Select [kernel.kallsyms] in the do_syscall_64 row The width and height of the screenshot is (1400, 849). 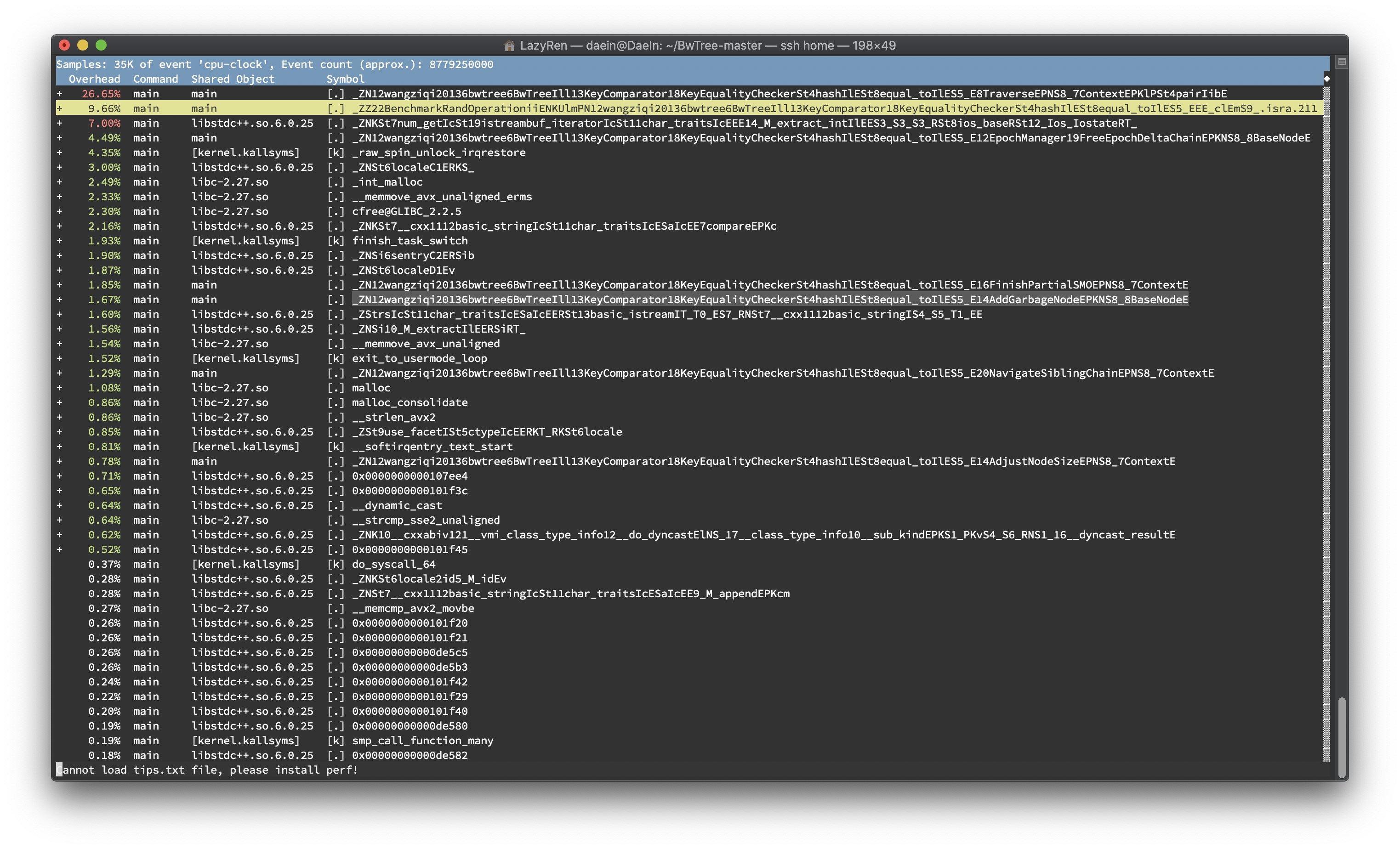click(x=245, y=565)
